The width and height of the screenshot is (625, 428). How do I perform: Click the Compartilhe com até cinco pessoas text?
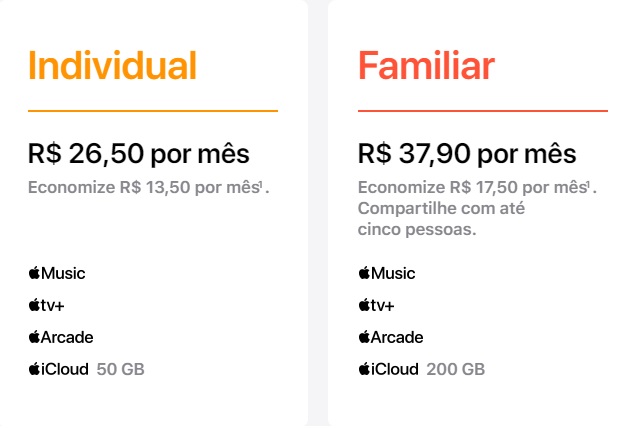[441, 218]
